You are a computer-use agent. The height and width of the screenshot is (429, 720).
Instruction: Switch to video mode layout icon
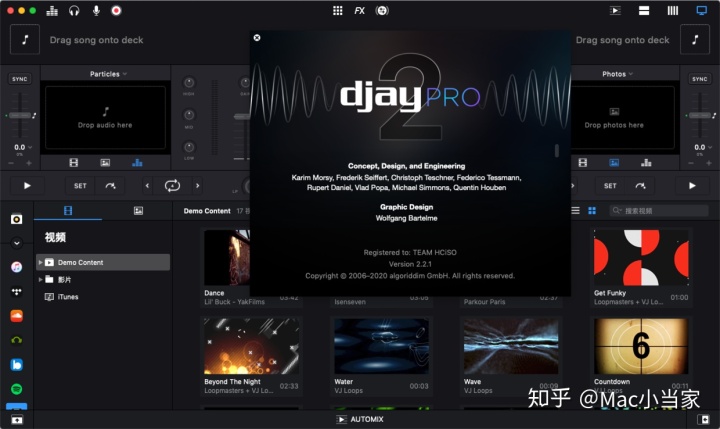coord(615,11)
